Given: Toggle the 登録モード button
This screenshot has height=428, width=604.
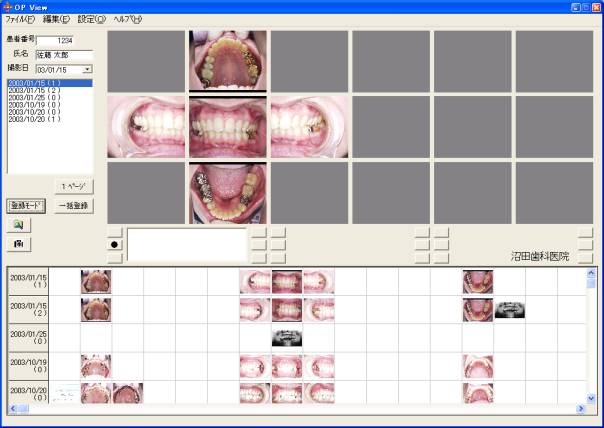Looking at the screenshot, I should tap(27, 205).
